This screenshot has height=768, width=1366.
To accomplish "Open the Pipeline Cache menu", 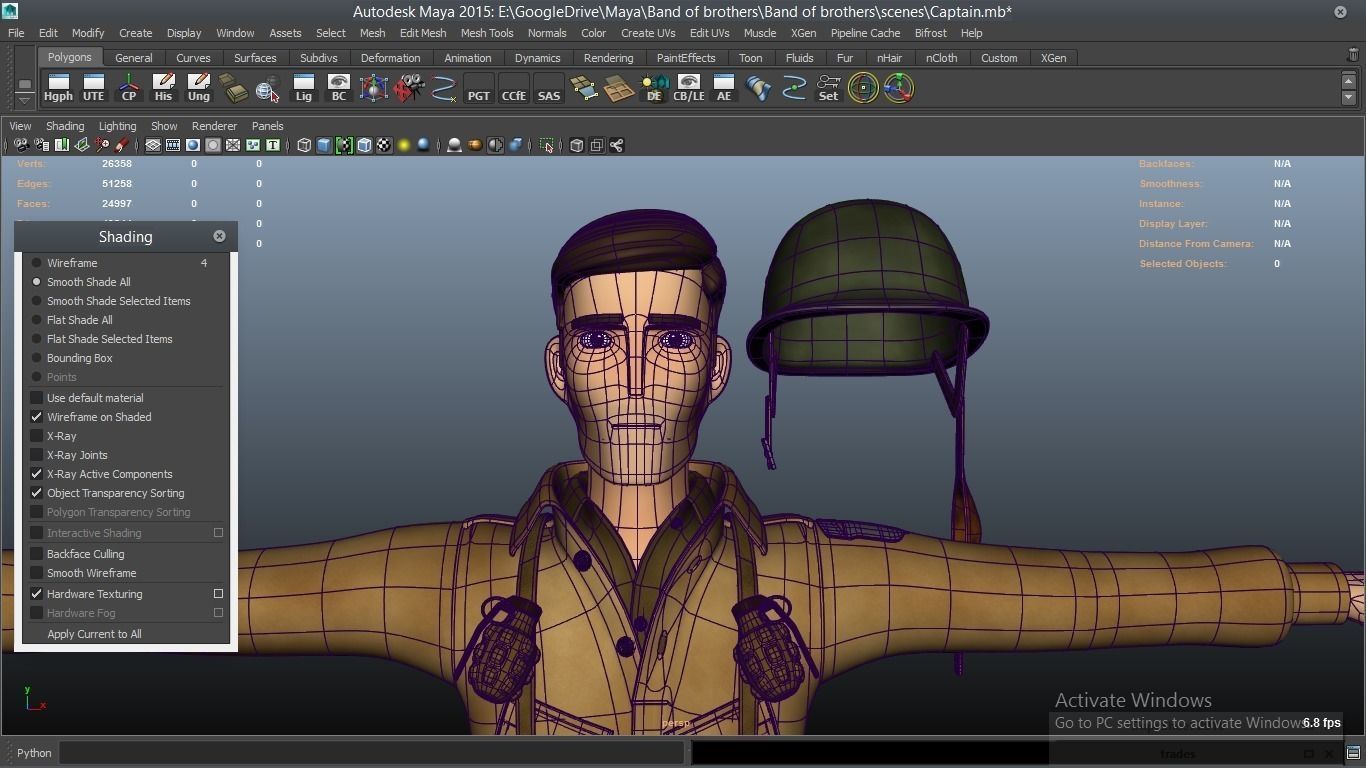I will click(x=865, y=33).
